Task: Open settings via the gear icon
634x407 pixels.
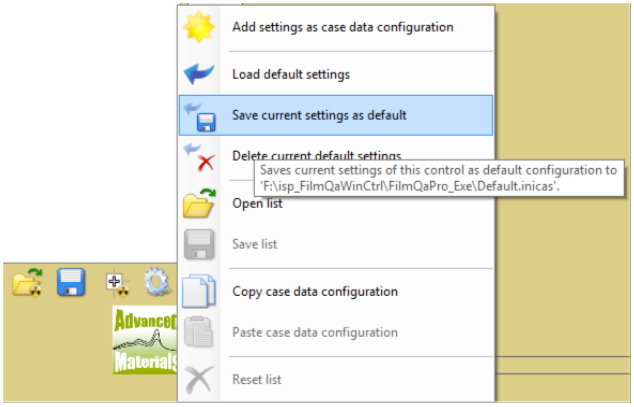Action: click(157, 282)
